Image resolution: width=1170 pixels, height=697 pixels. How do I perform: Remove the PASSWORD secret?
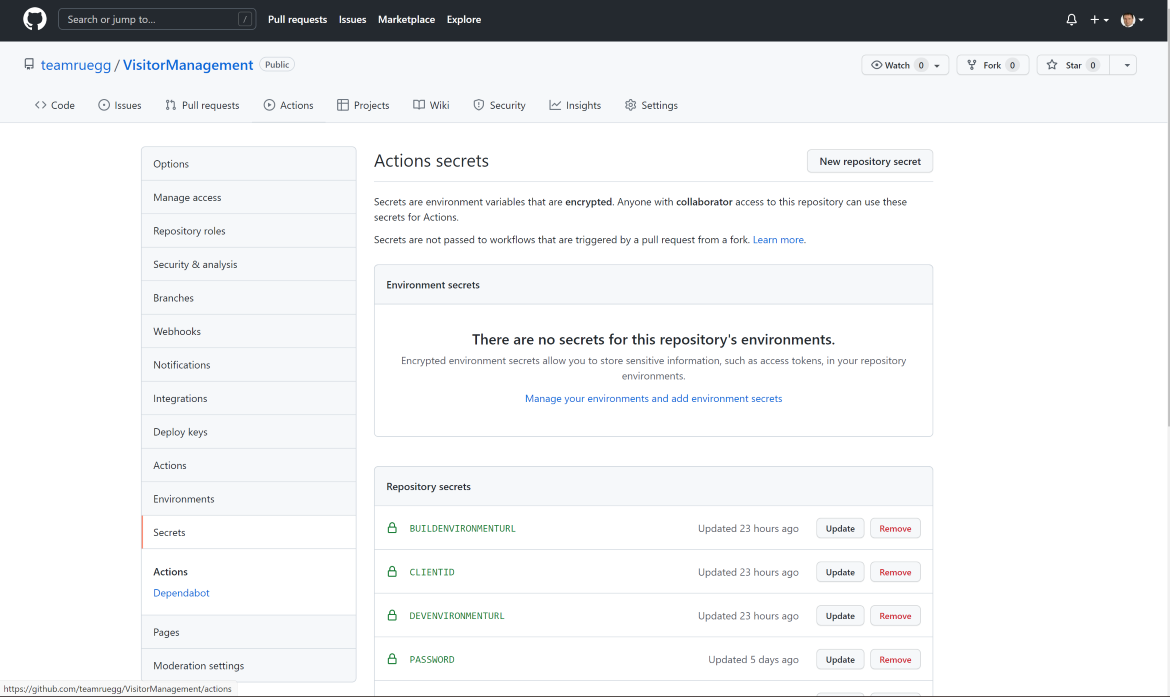click(x=895, y=660)
